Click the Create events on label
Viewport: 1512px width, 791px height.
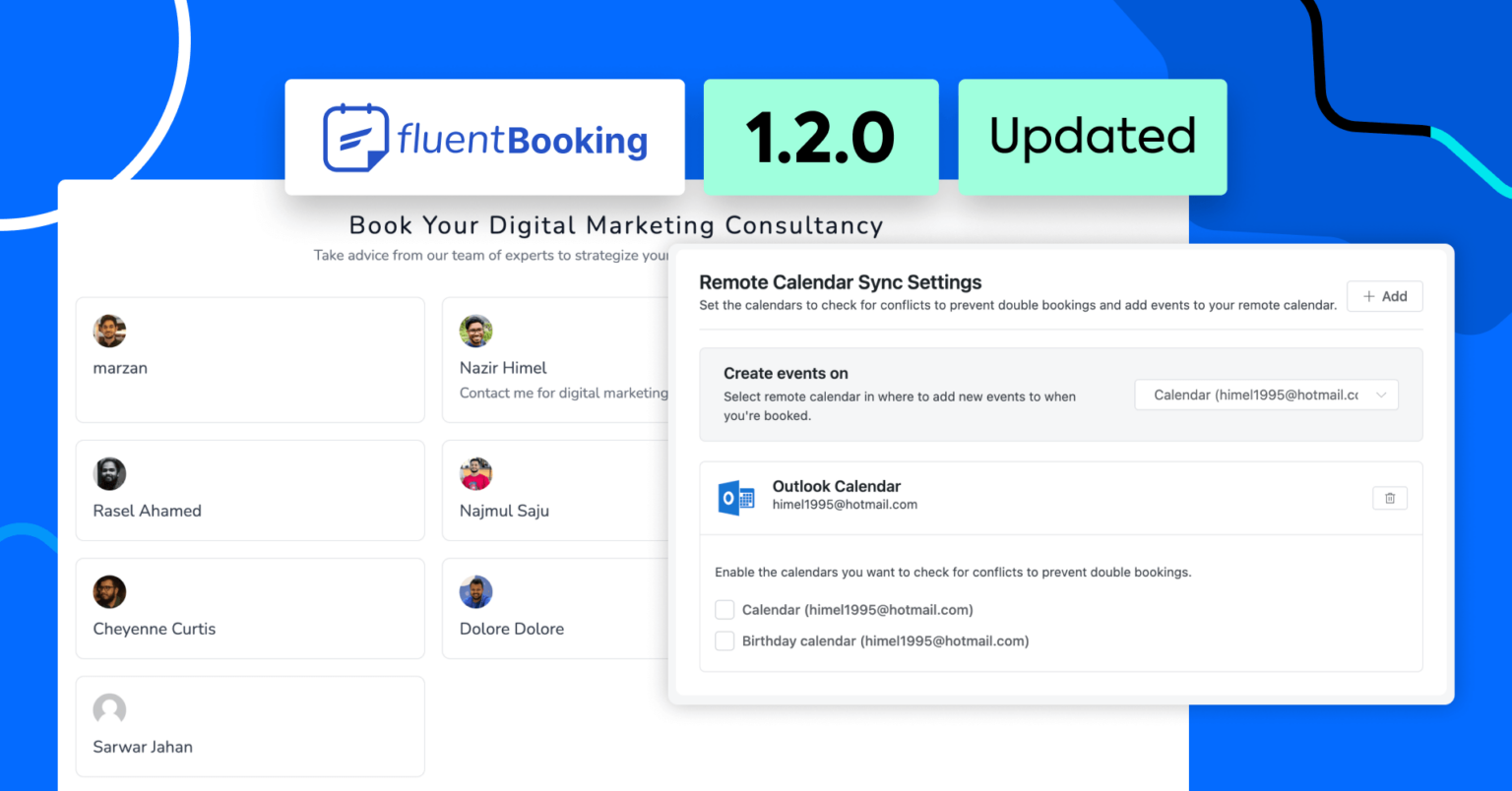point(786,374)
